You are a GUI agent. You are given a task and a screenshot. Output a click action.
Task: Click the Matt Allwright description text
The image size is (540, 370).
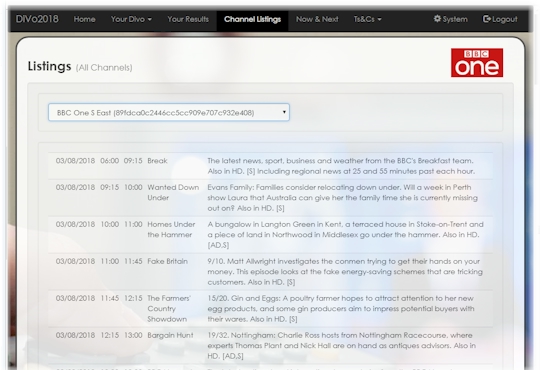point(345,271)
